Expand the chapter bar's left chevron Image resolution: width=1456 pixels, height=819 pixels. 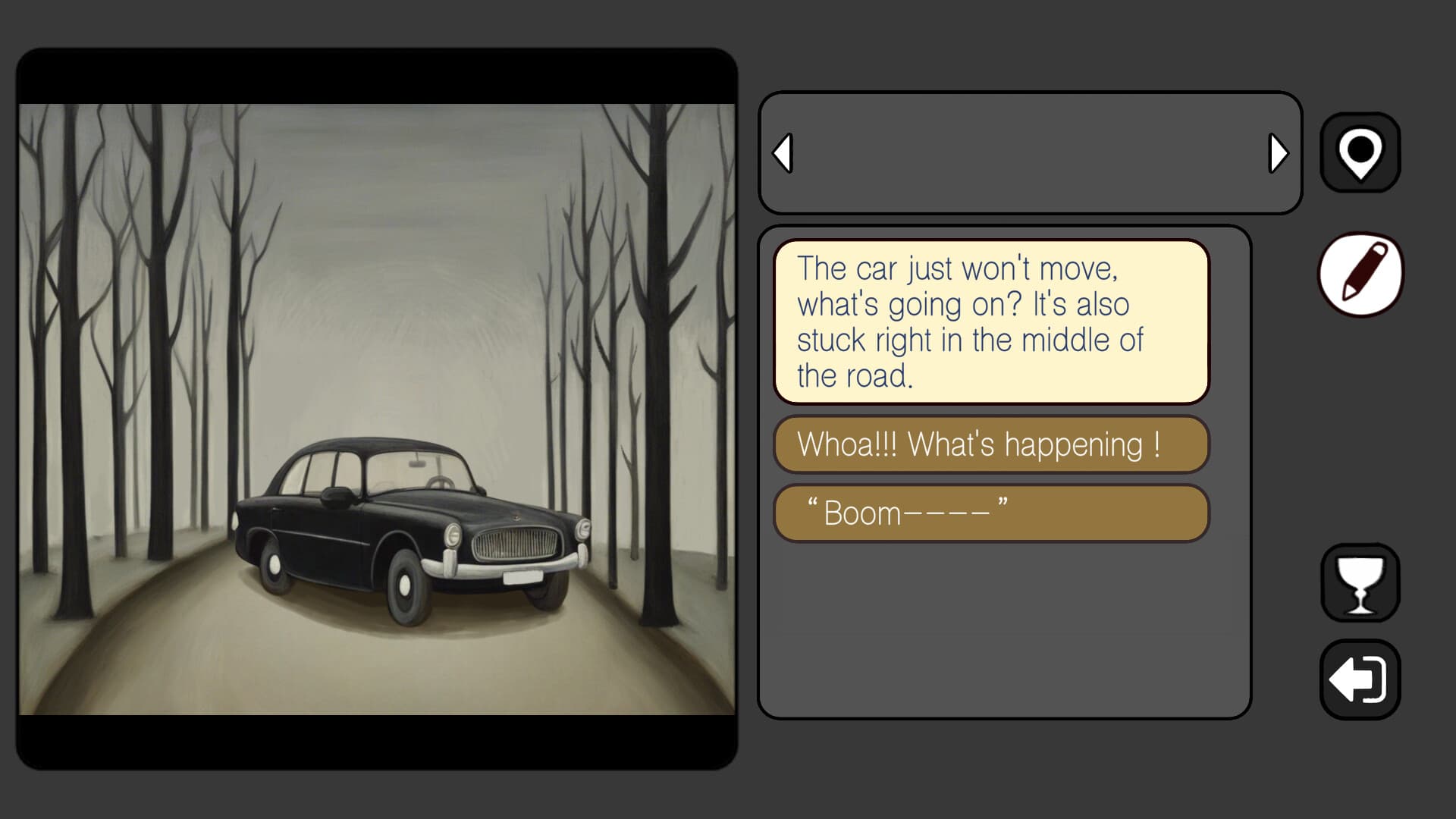click(783, 152)
